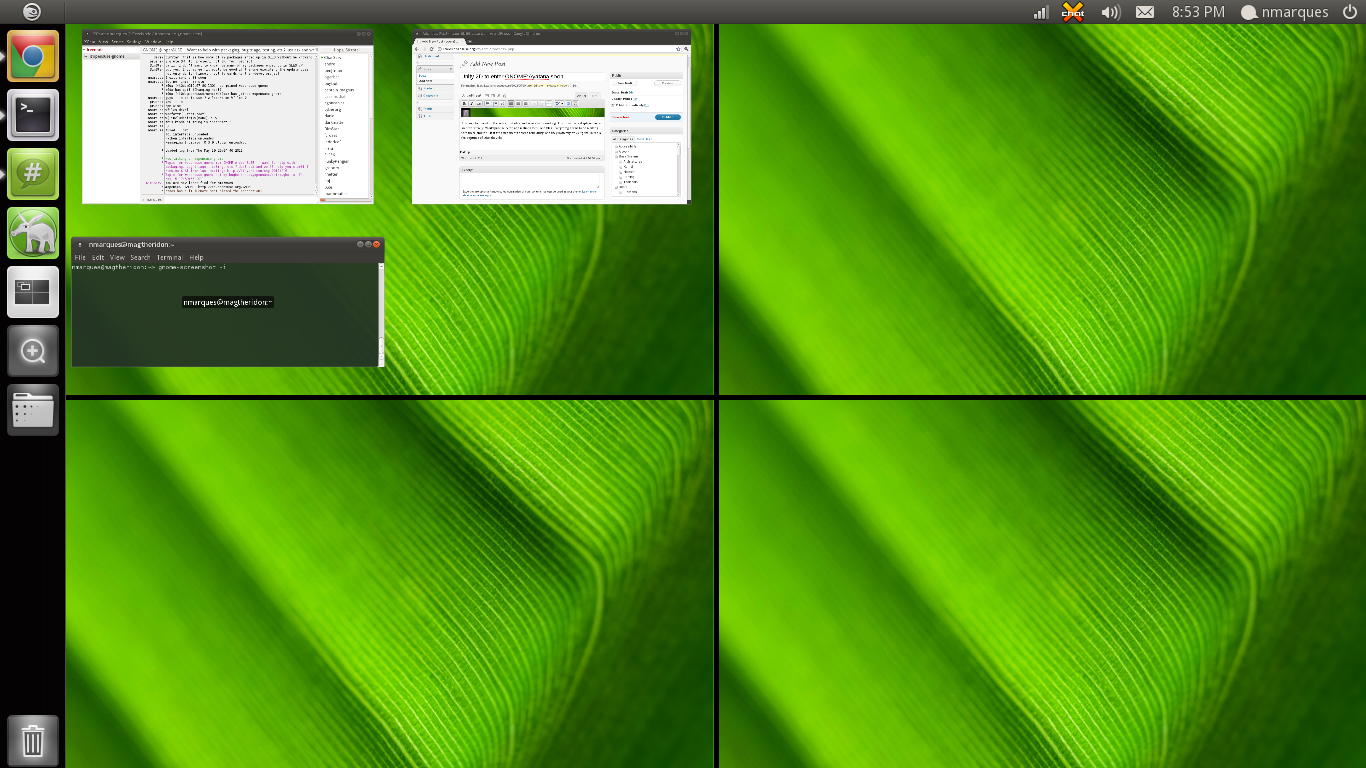Image resolution: width=1366 pixels, height=768 pixels.
Task: Open Google Chrome from the launcher
Action: [x=33, y=56]
